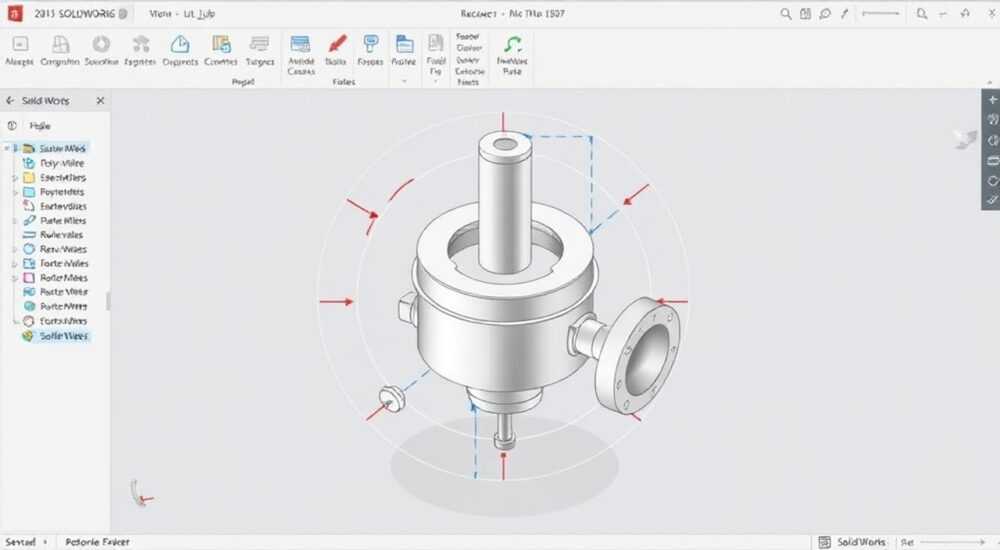Screen dimensions: 1000x550
Task: Open the blue Oqgirrets tool icon
Action: pyautogui.click(x=180, y=44)
